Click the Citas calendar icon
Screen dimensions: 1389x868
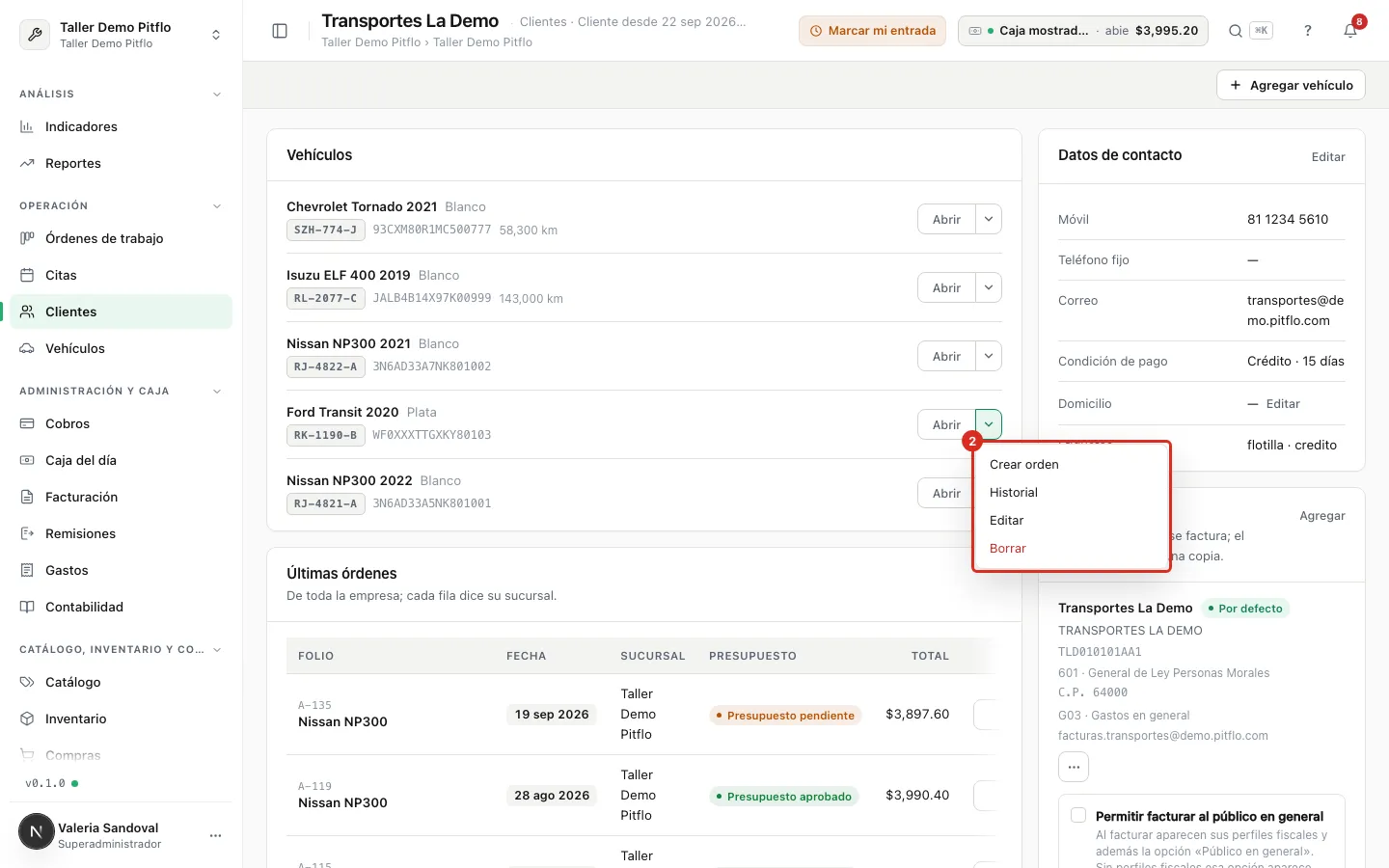pos(27,275)
